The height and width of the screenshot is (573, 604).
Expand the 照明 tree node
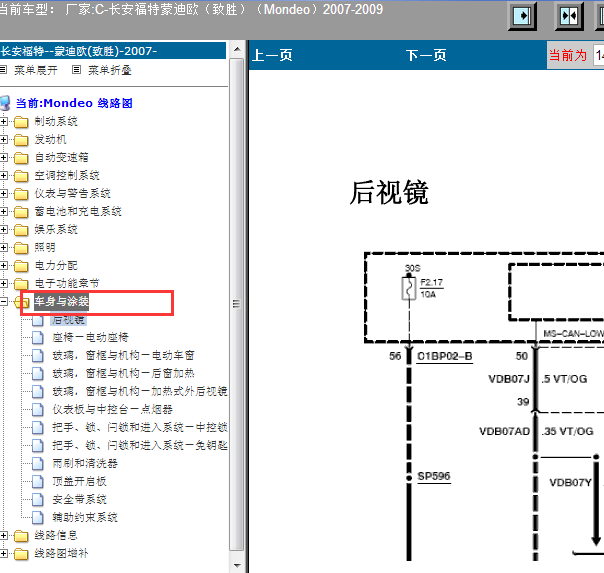point(3,247)
